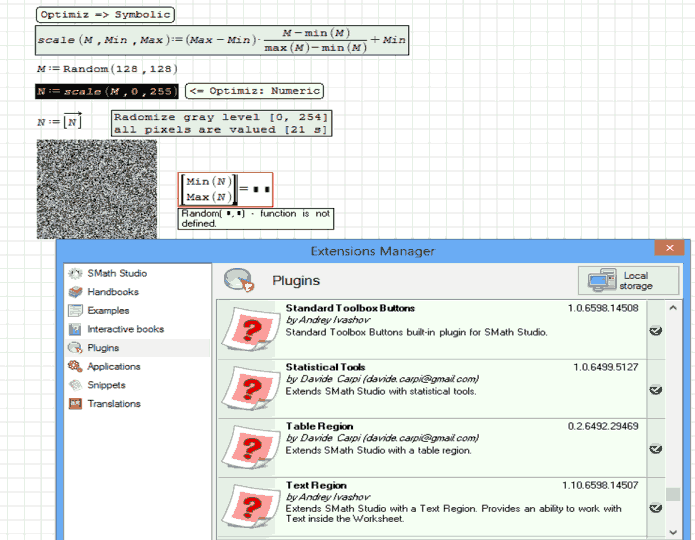This screenshot has height=540, width=695.
Task: Close the Extensions Manager window
Action: (x=669, y=249)
